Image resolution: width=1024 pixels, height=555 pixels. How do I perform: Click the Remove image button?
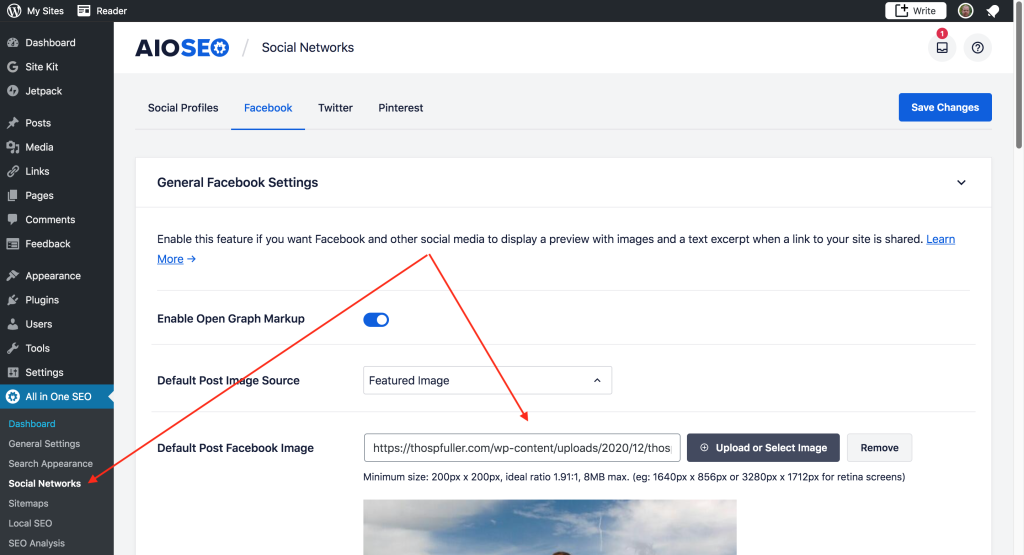click(x=879, y=448)
